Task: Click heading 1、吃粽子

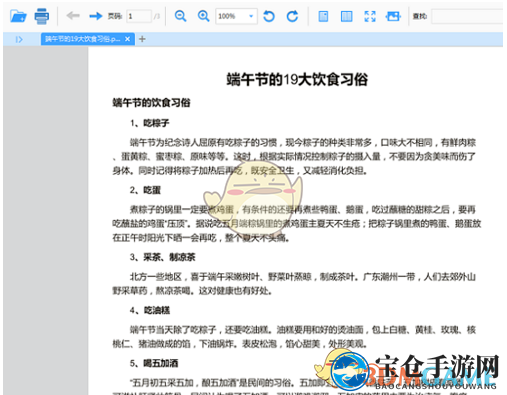Action: [150, 123]
